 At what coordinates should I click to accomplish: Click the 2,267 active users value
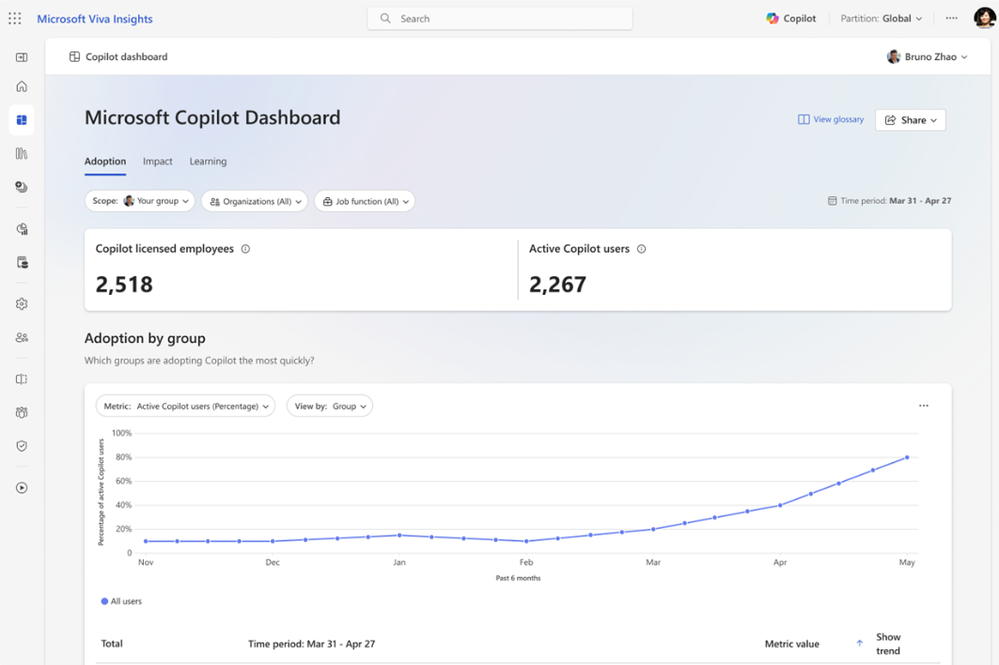point(557,284)
